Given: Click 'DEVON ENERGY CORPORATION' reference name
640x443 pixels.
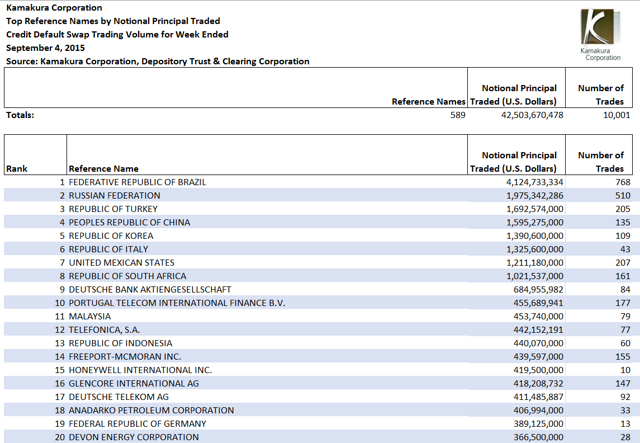Looking at the screenshot, I should coord(133,438).
